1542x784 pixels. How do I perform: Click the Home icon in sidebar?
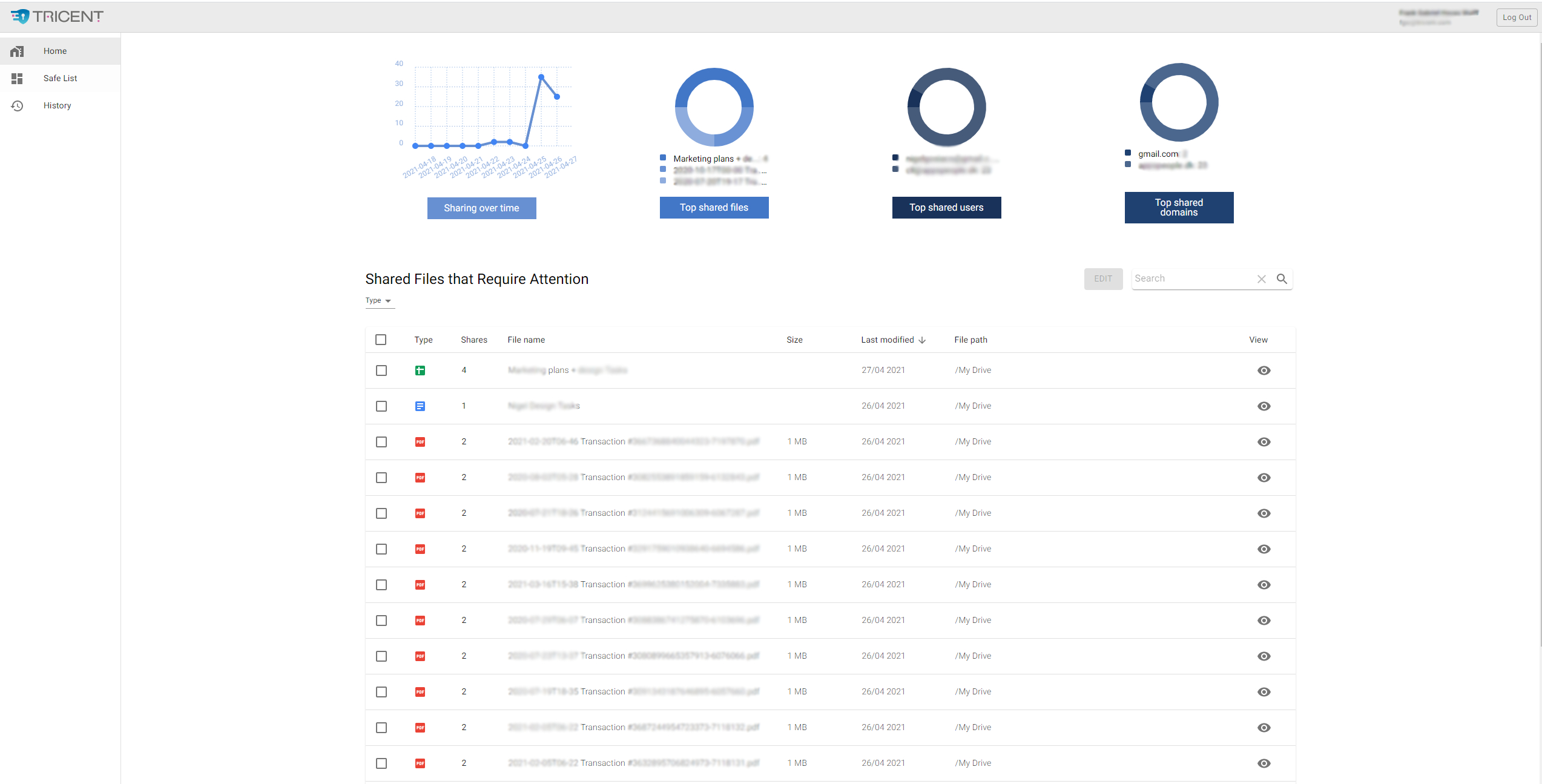(x=17, y=51)
